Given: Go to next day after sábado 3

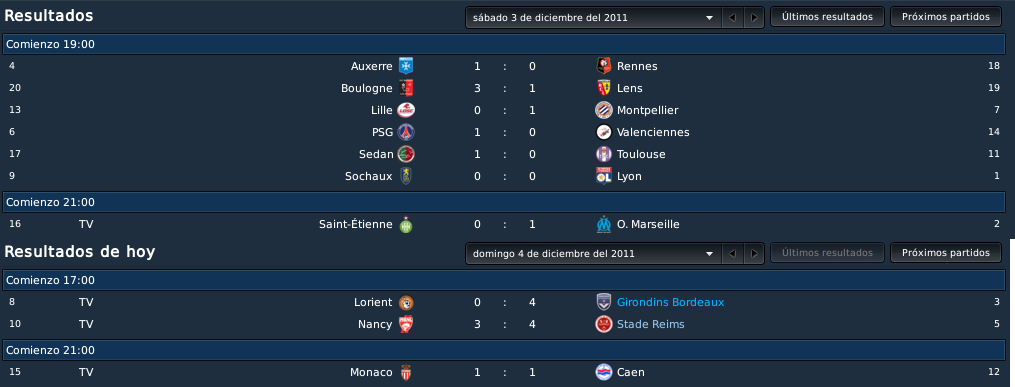Looking at the screenshot, I should 753,17.
